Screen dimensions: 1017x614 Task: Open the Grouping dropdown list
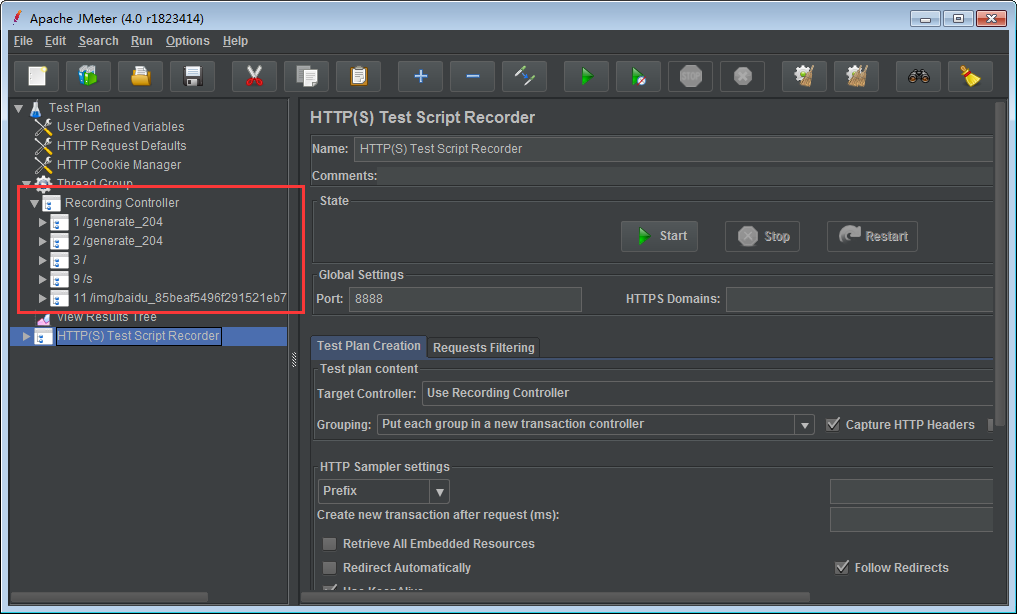point(804,425)
